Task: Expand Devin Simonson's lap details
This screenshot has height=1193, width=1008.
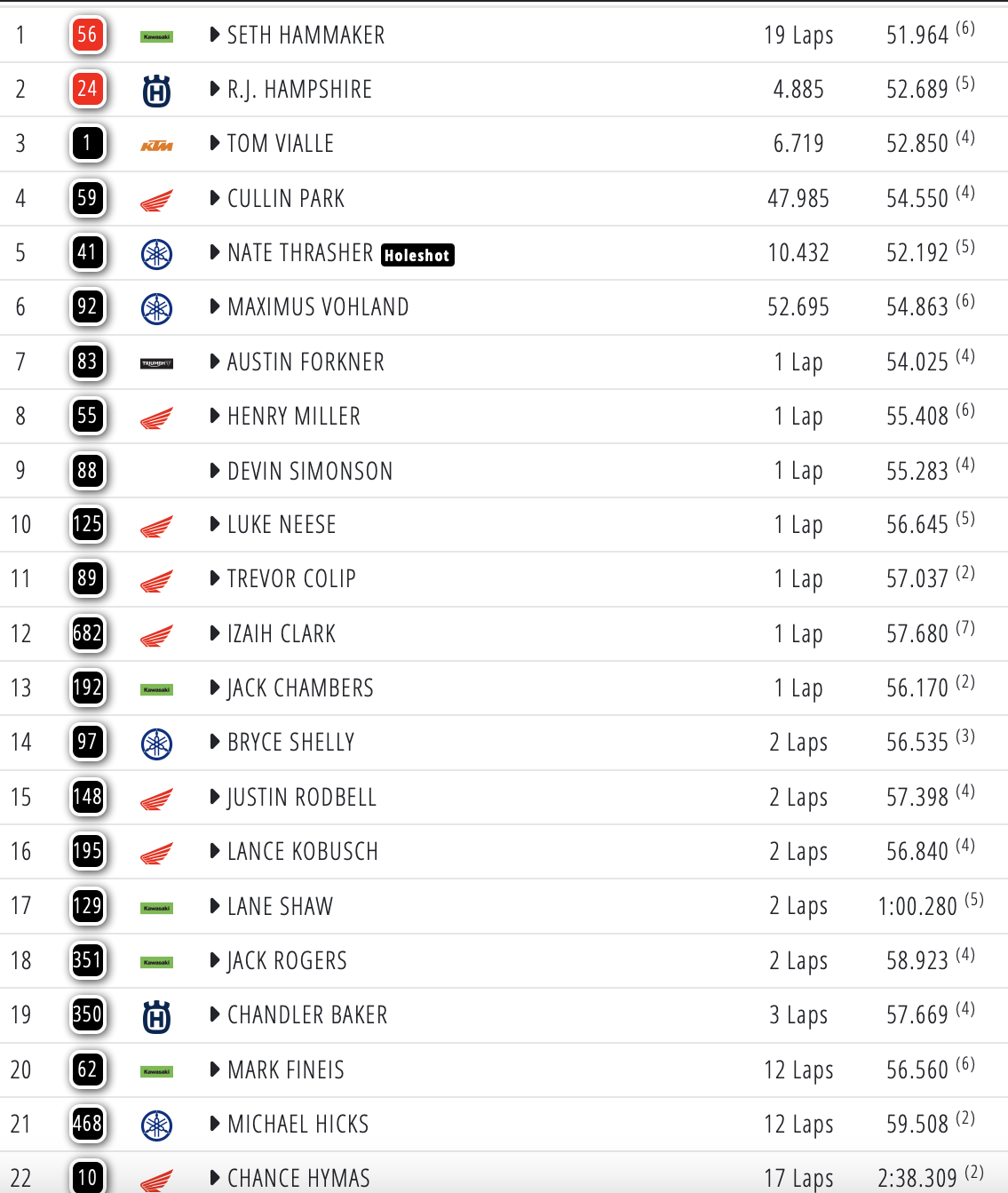Action: [x=215, y=471]
